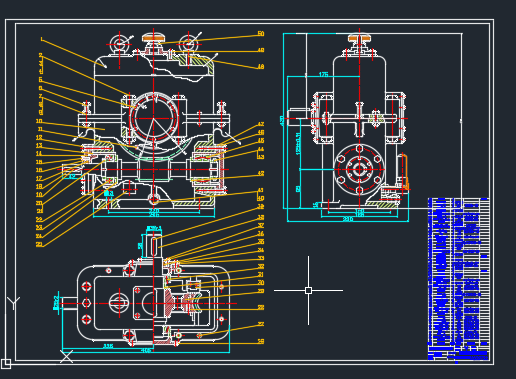Select part number label 45
Image resolution: width=516 pixels, height=379 pixels.
pyautogui.click(x=261, y=141)
